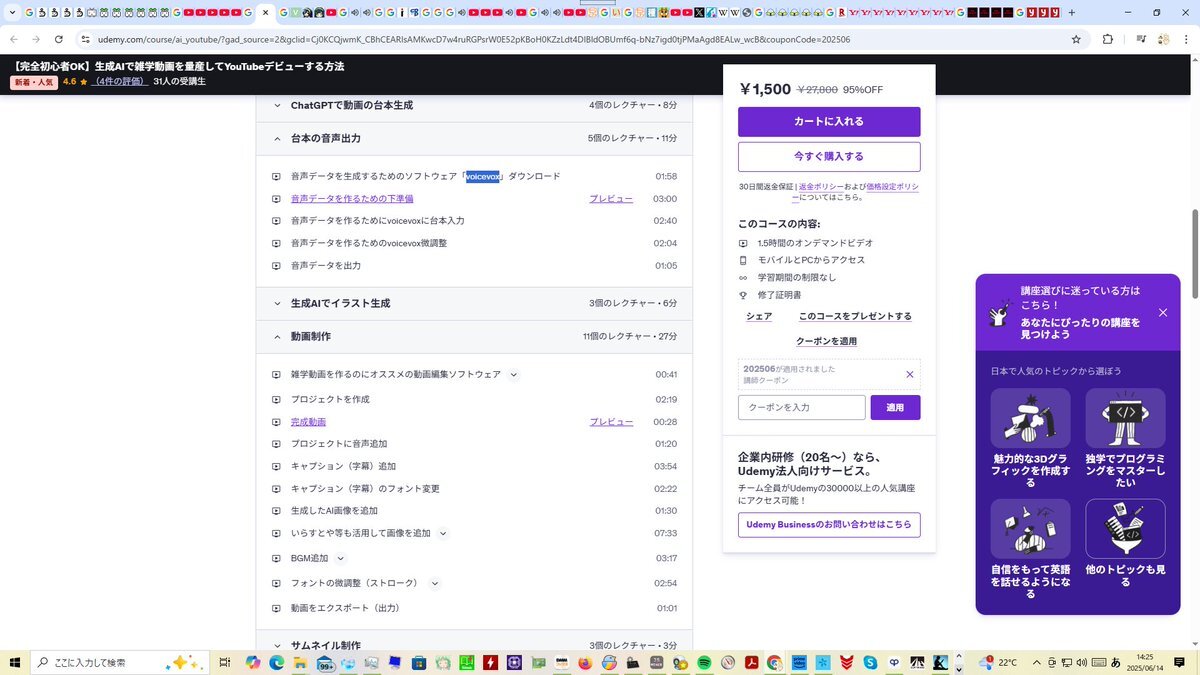Launch Microsoft Edge from the taskbar
Viewport: 1200px width, 675px height.
point(276,662)
